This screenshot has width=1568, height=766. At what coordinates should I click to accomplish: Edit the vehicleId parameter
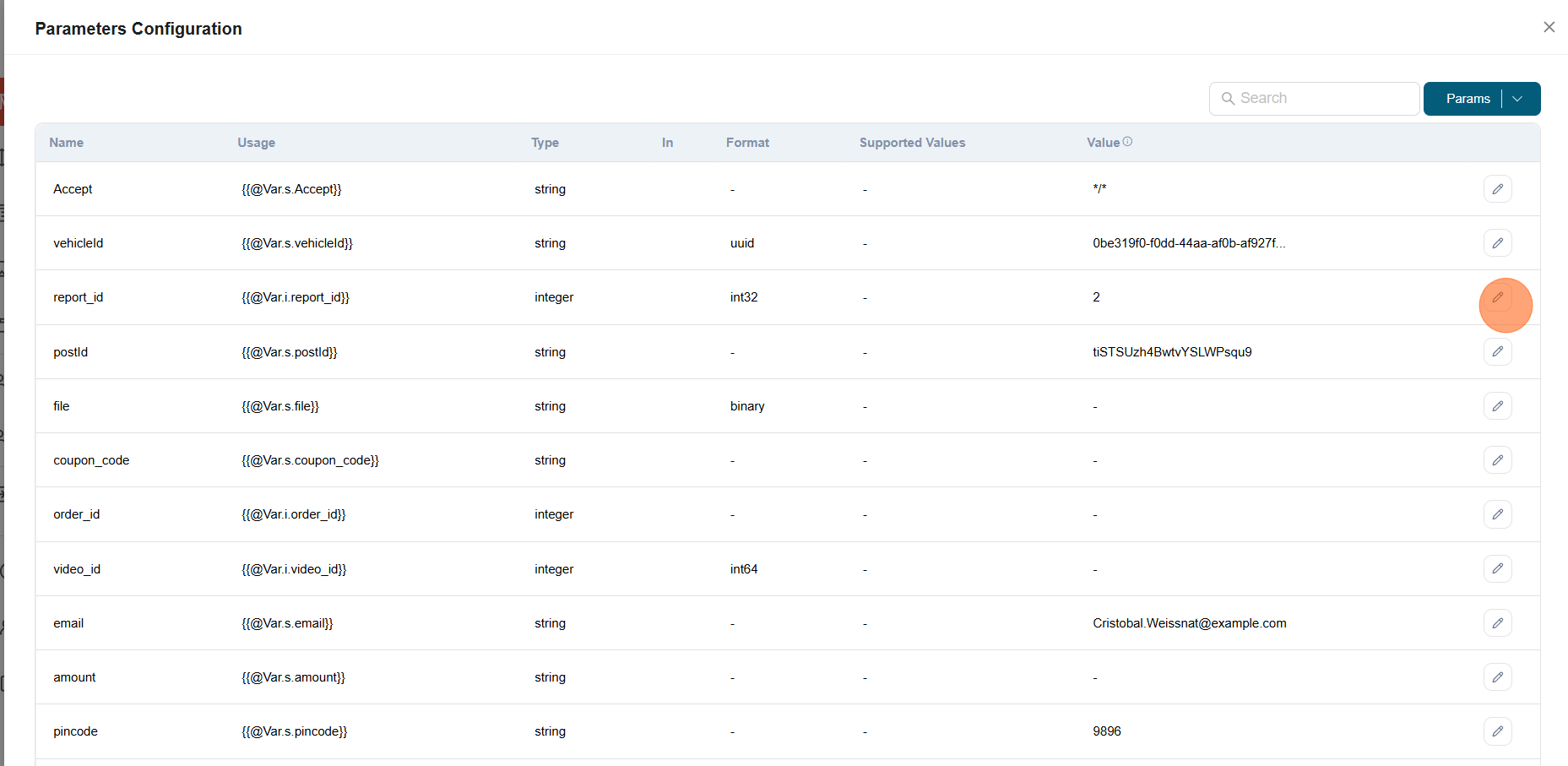[x=1498, y=242]
